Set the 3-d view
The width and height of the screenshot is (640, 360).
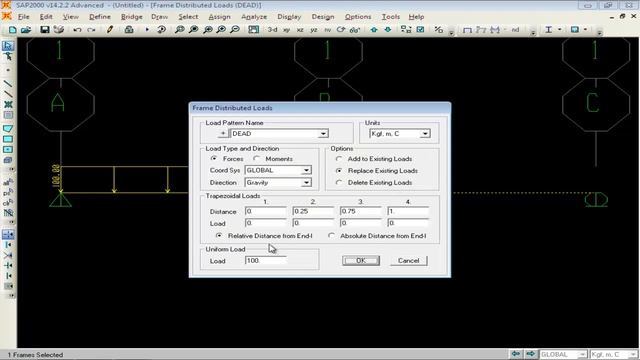272,30
